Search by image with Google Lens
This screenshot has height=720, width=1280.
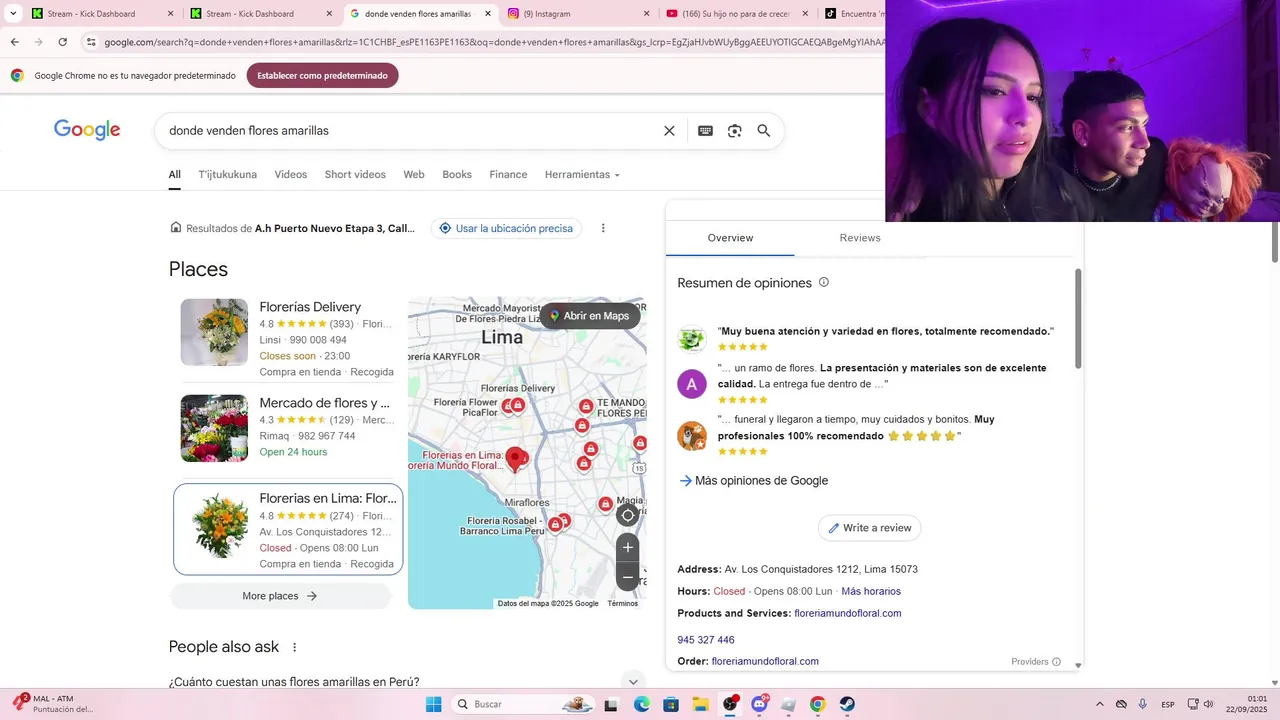click(x=734, y=131)
